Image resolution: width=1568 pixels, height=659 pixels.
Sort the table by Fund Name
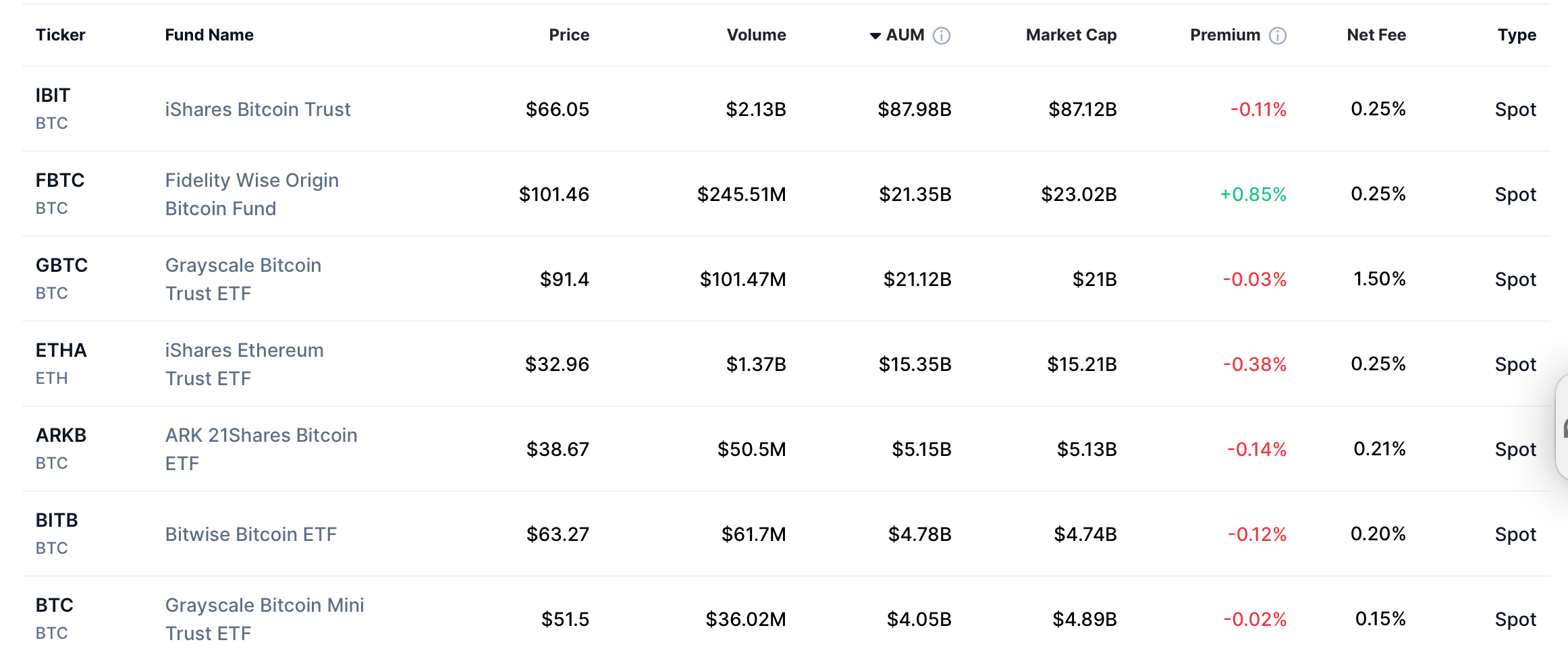[x=209, y=35]
